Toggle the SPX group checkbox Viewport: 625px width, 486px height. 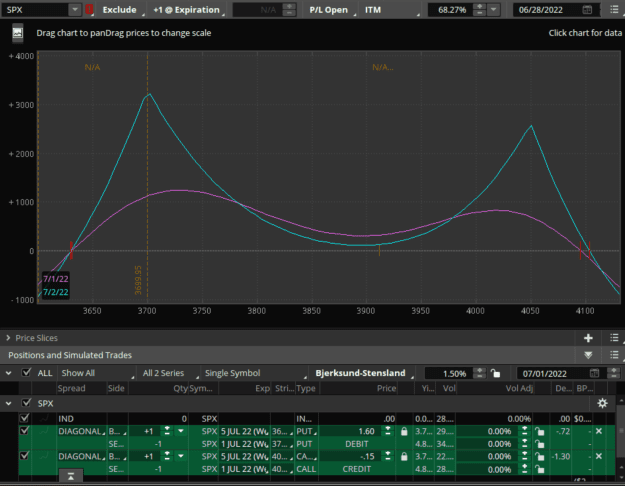point(26,403)
